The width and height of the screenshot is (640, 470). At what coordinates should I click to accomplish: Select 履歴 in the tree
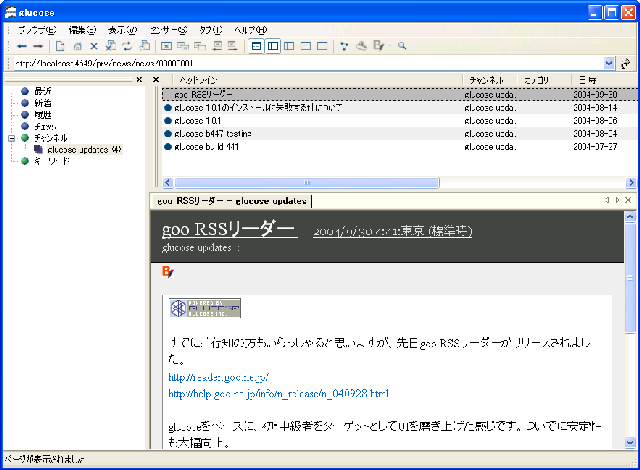tap(43, 115)
